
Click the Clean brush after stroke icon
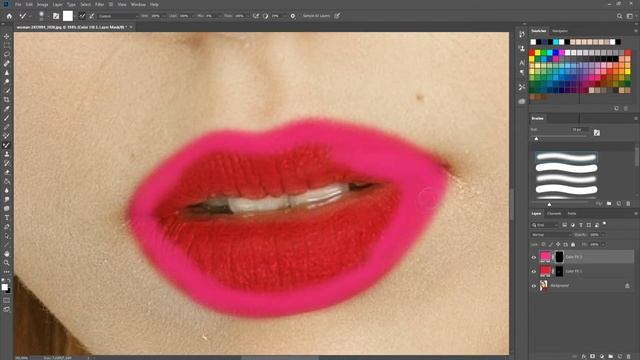(x=92, y=16)
